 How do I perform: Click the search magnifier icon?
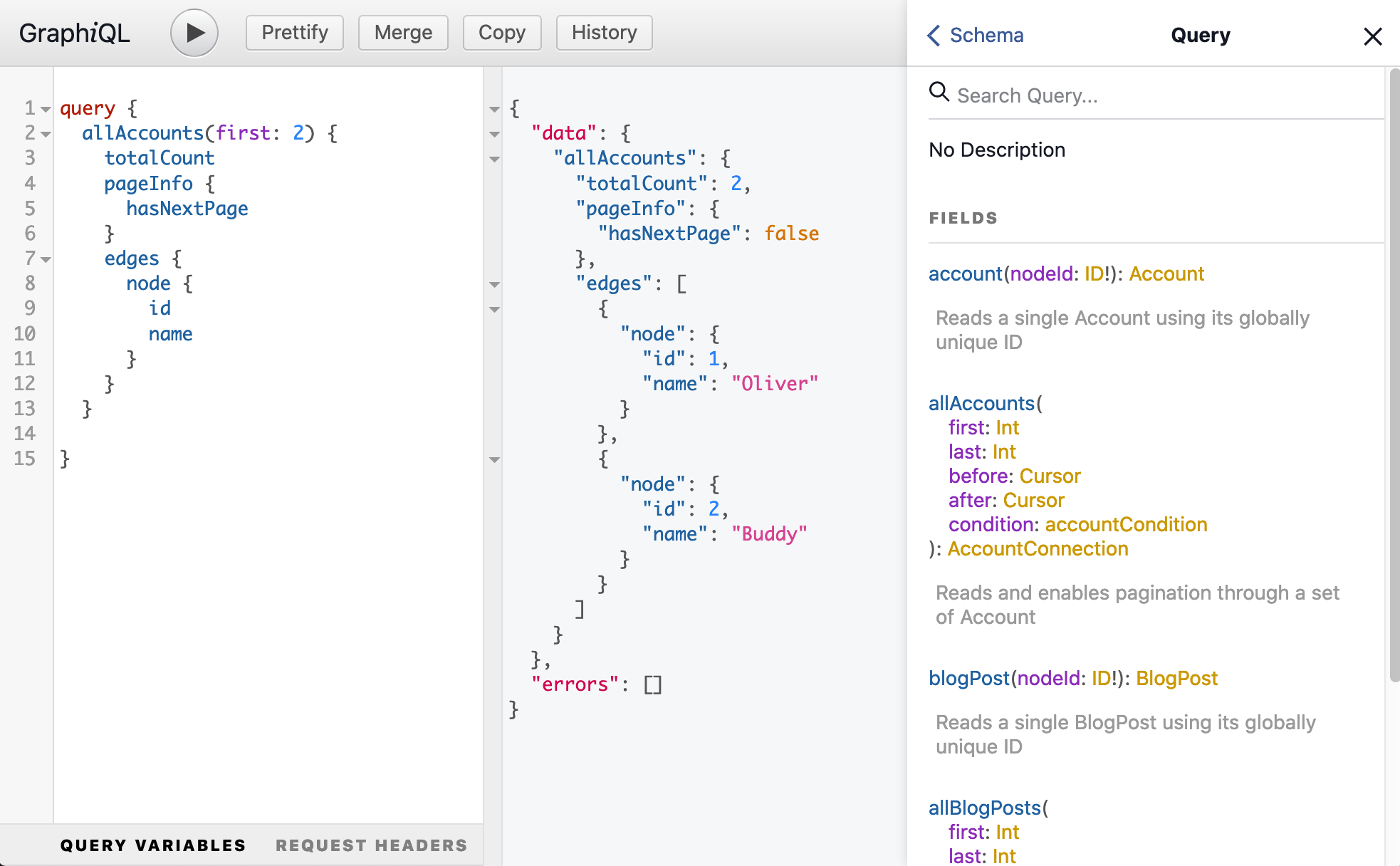[939, 92]
